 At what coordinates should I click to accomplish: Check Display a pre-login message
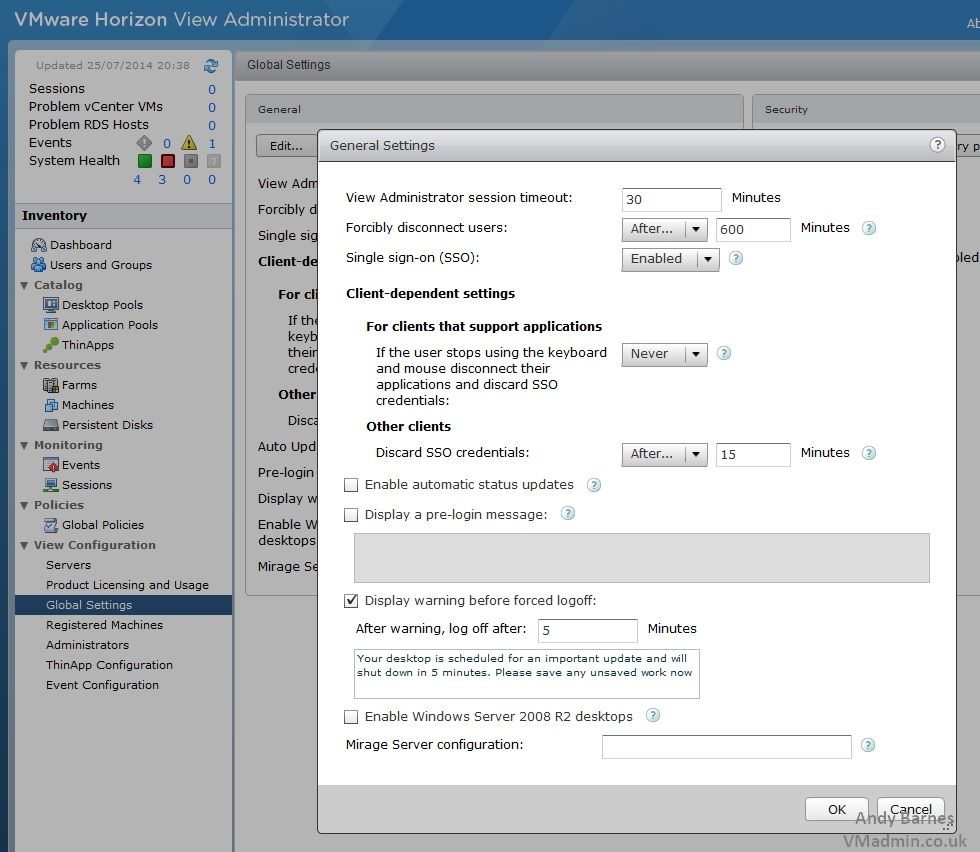[x=351, y=514]
